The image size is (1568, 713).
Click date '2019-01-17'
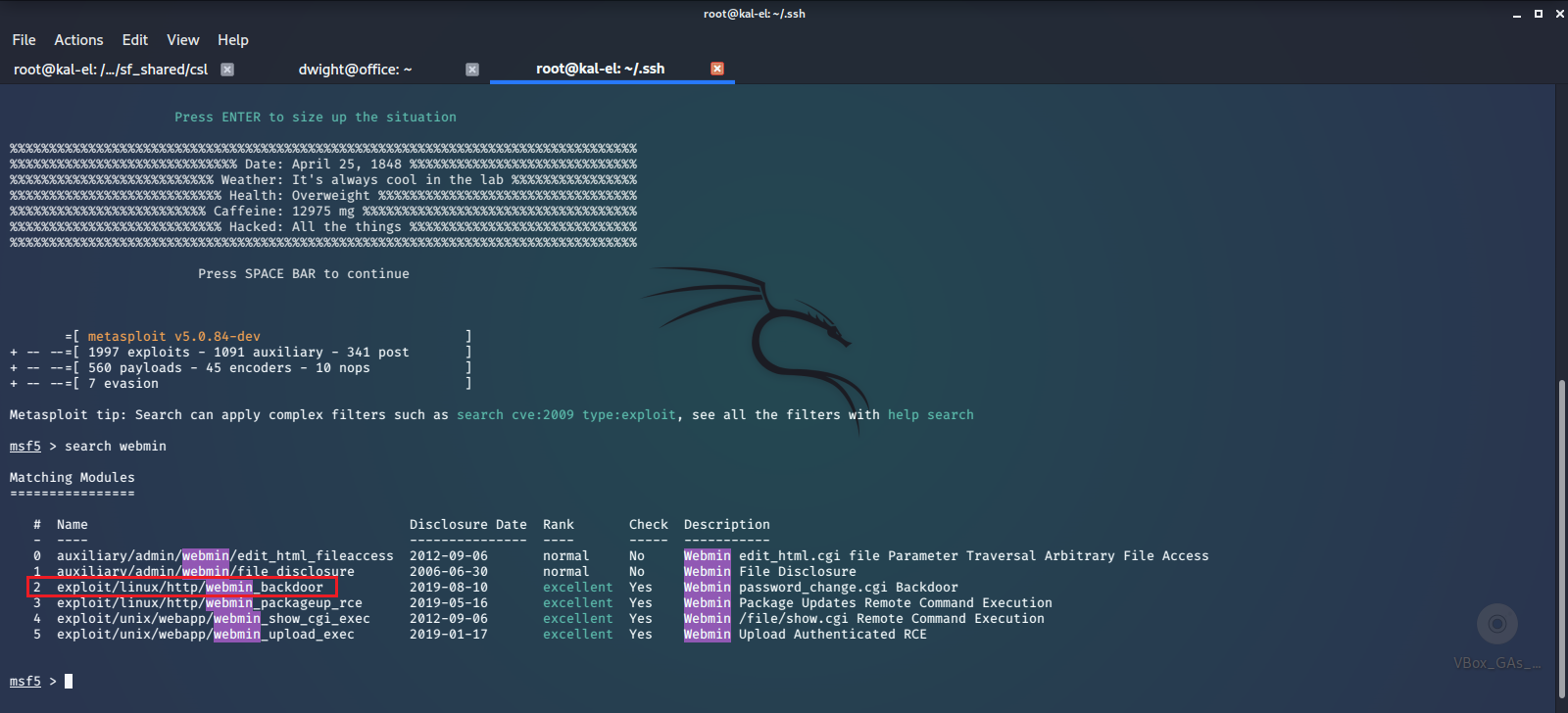449,634
